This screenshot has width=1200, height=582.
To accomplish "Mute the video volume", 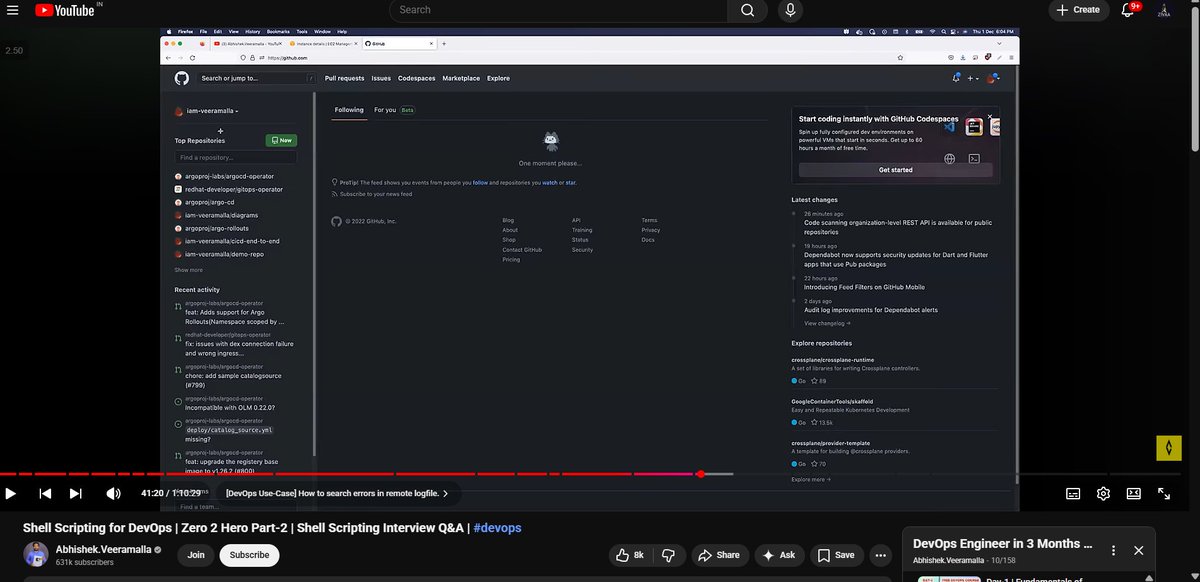I will tap(113, 493).
